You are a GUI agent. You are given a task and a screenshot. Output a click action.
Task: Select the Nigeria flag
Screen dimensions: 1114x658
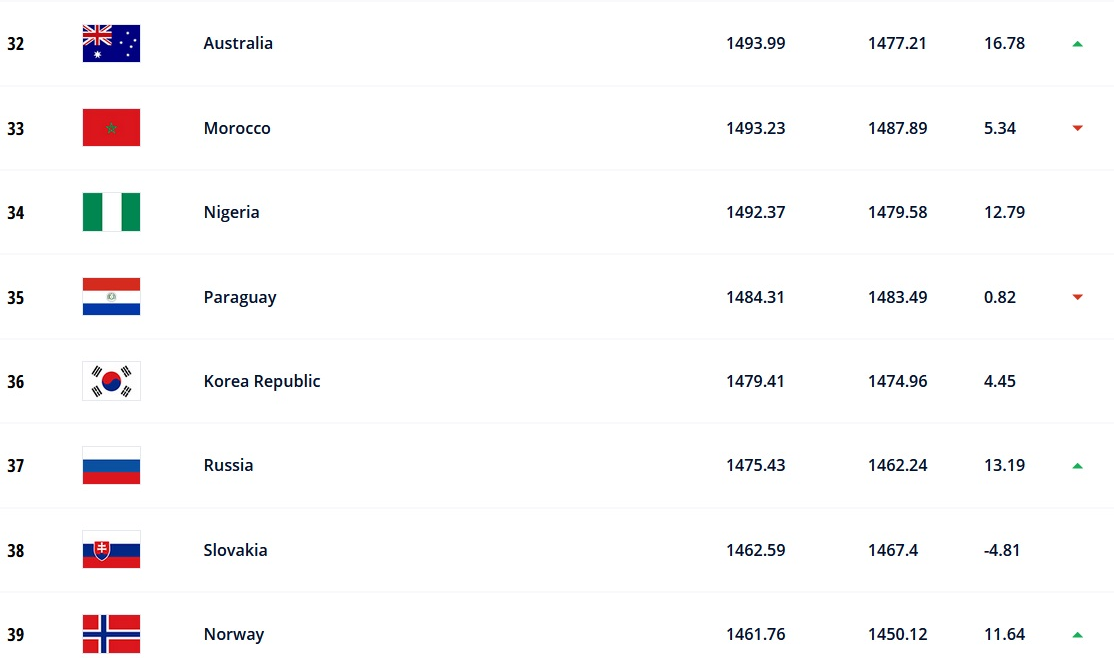(111, 212)
